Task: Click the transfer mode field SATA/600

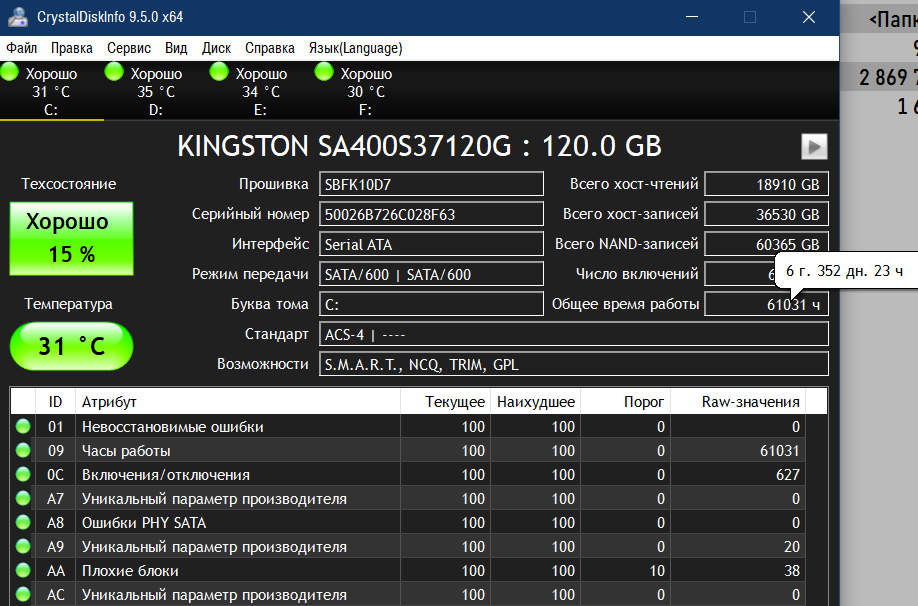Action: (x=431, y=274)
